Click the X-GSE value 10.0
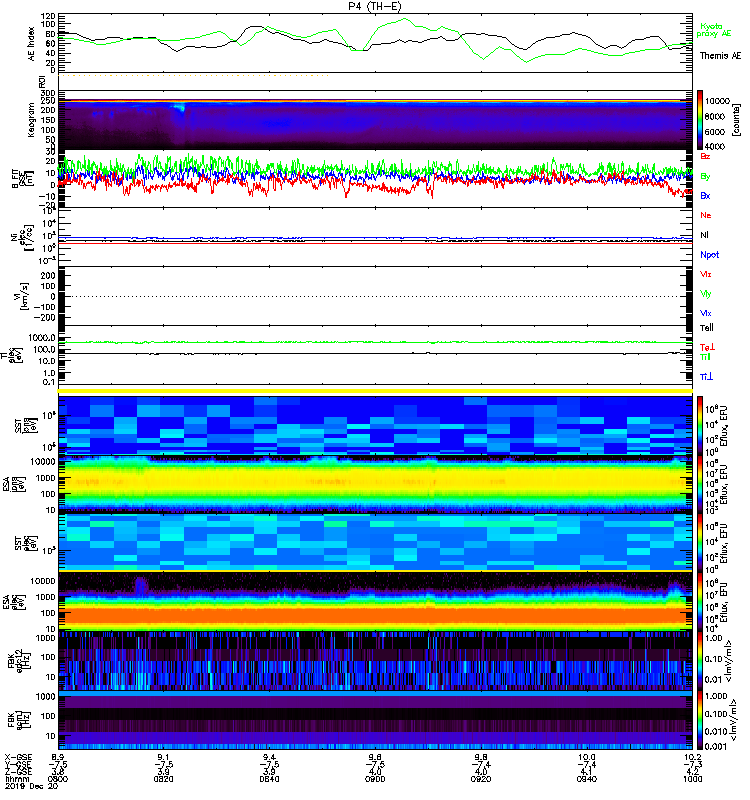 click(587, 758)
